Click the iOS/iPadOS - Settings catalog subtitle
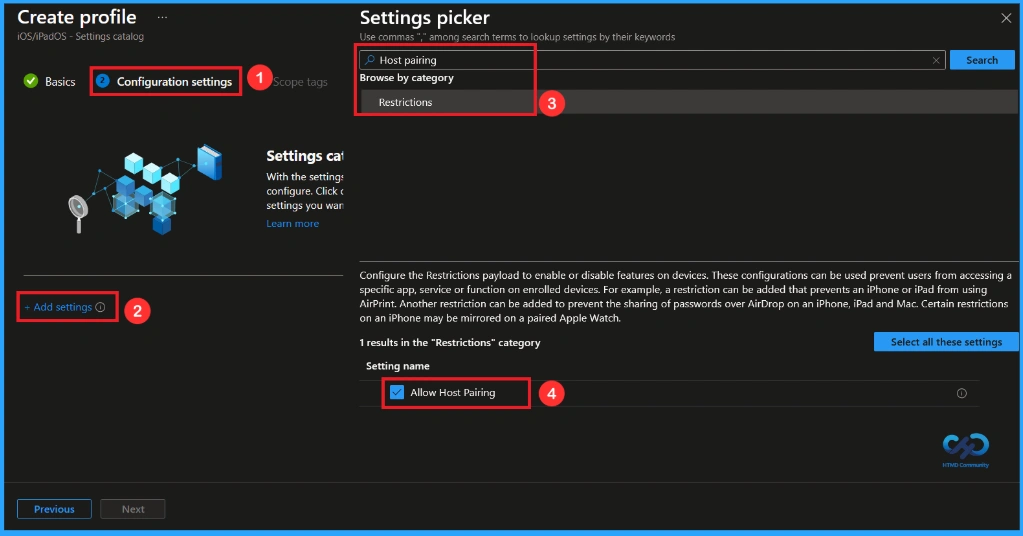The width and height of the screenshot is (1023, 536). (x=80, y=37)
